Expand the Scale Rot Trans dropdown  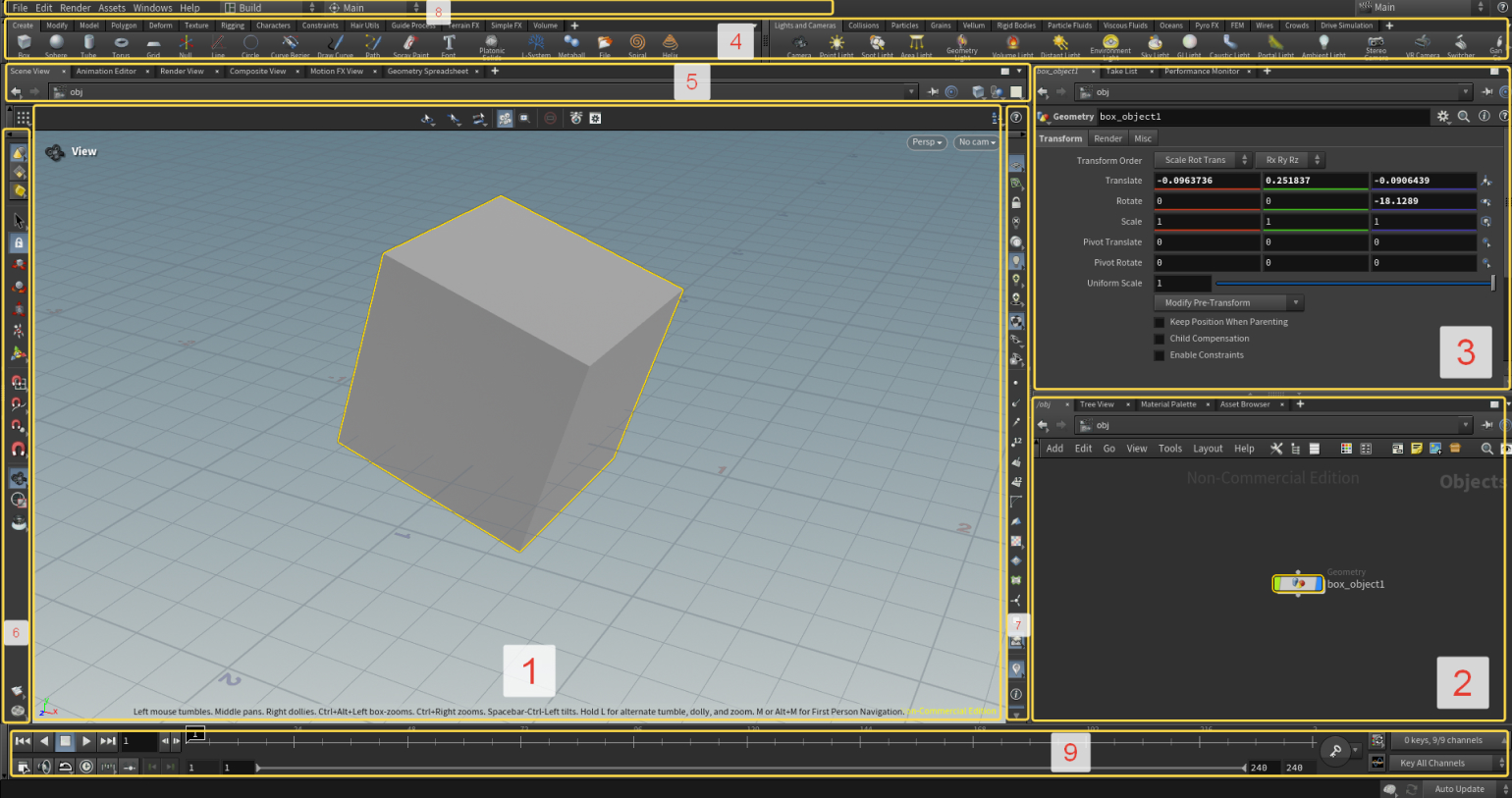[x=1202, y=160]
